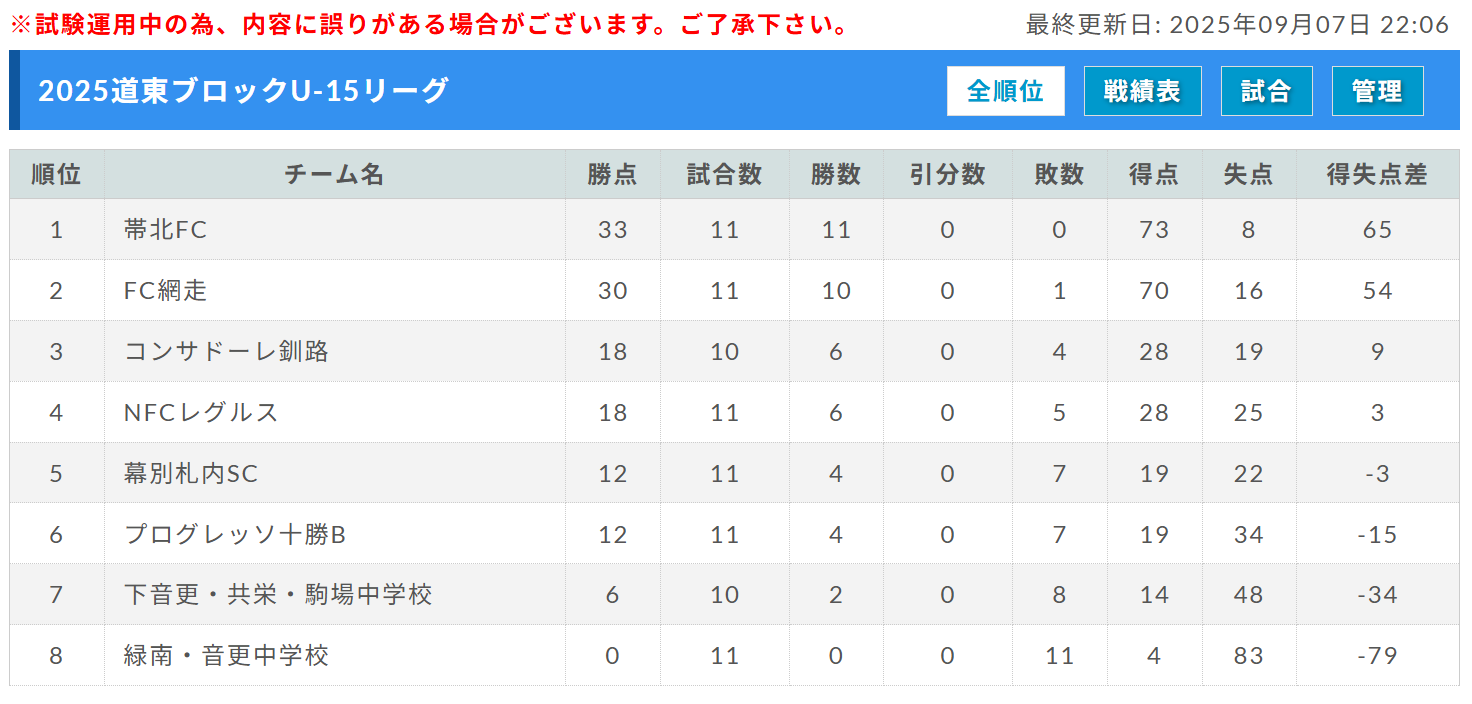Screen dimensions: 1472x704
Task: Switch to the 戦績表 tab
Action: pos(1142,91)
